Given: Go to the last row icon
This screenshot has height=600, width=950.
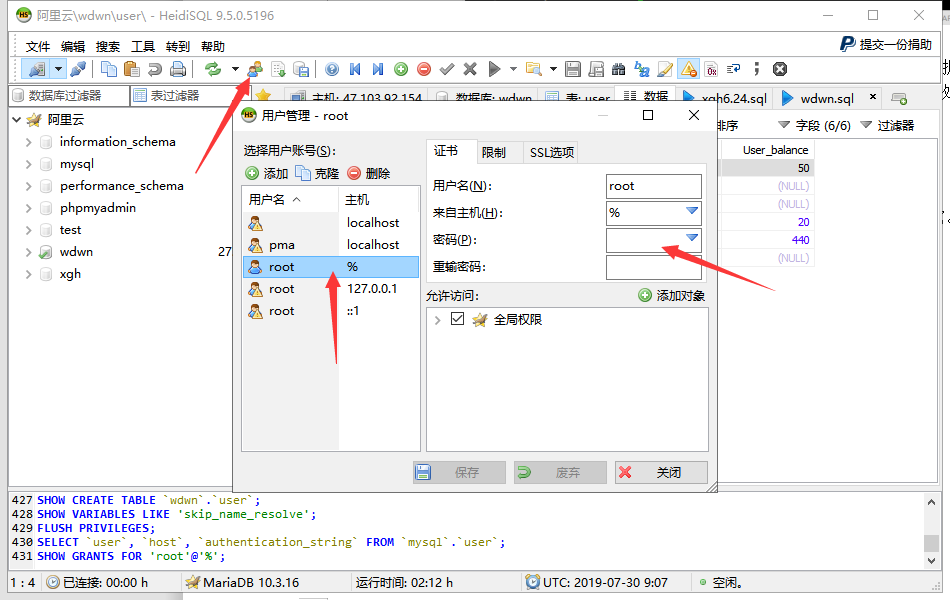Looking at the screenshot, I should coord(378,69).
